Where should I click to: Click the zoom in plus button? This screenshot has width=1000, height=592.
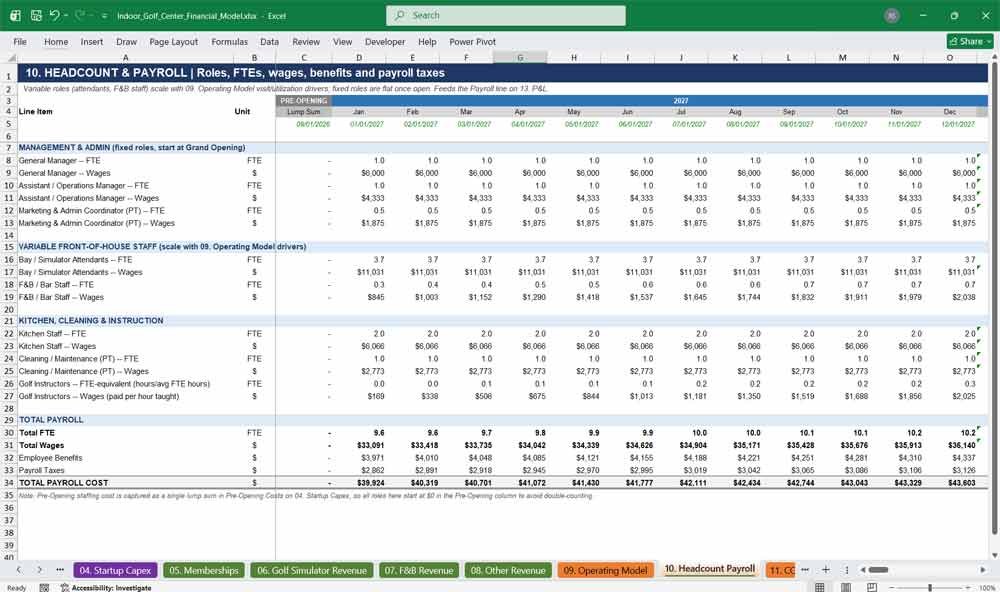968,587
